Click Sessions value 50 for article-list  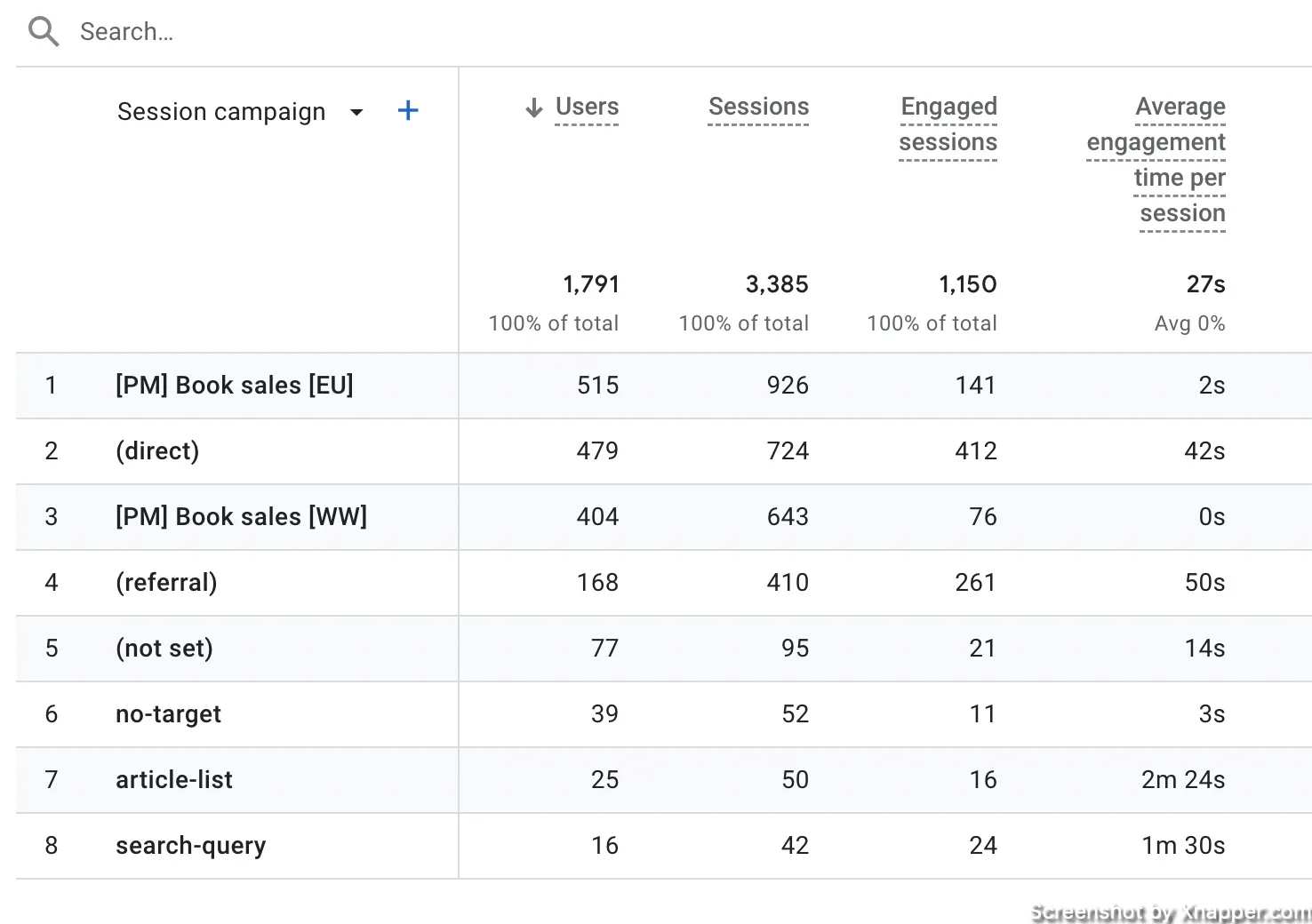(x=796, y=780)
